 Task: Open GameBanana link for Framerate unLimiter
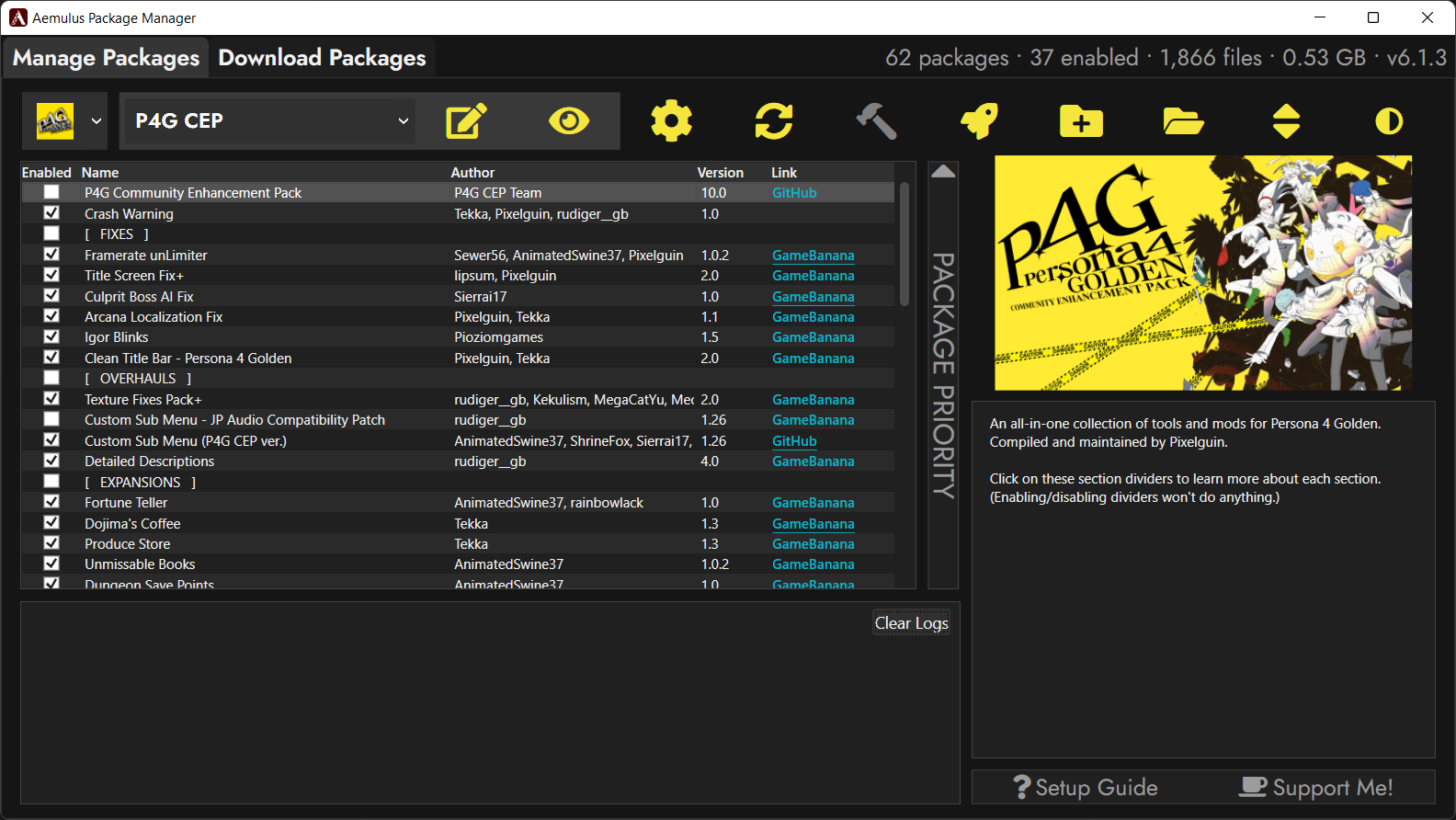(813, 256)
